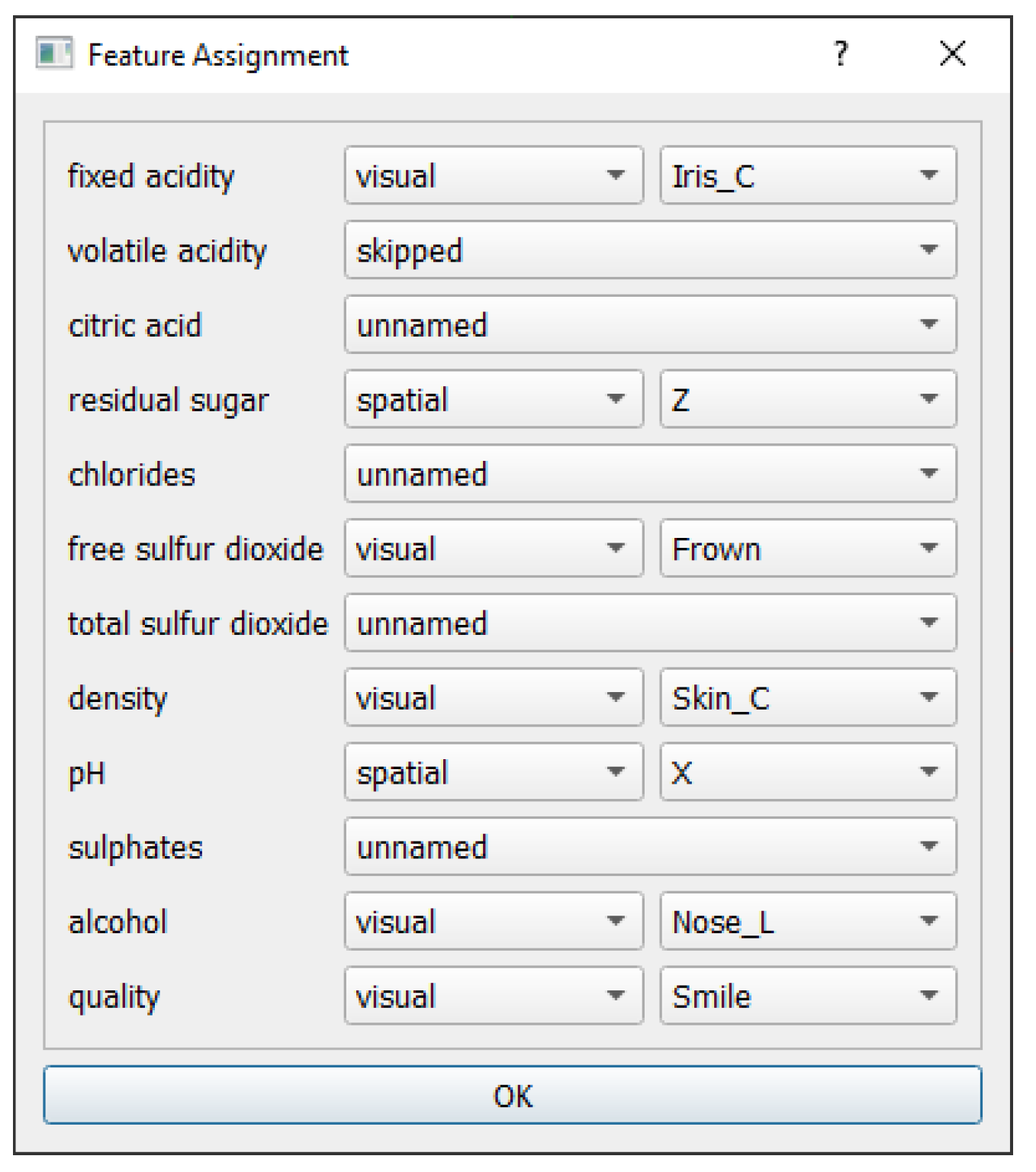Open the fixed acidity type dropdown

coord(493,175)
